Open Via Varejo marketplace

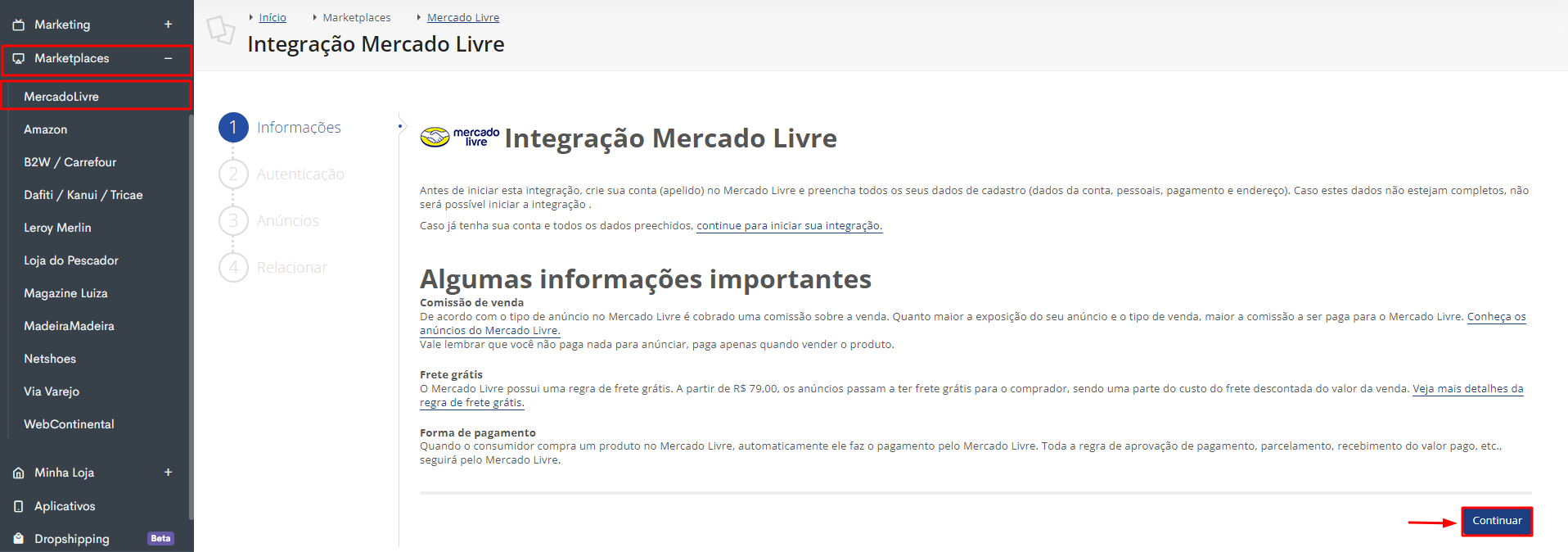(x=52, y=391)
